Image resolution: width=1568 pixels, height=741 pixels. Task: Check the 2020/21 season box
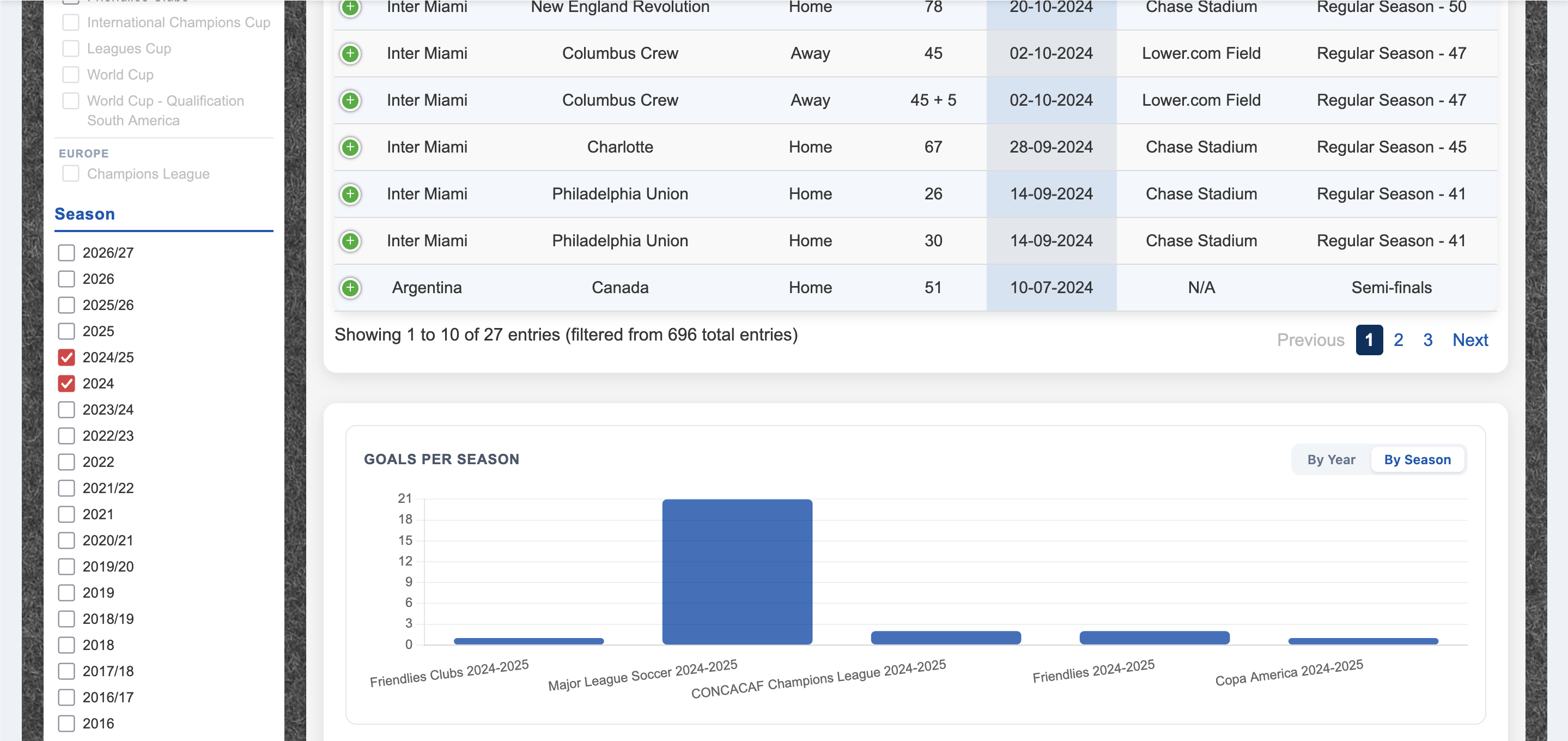point(66,540)
